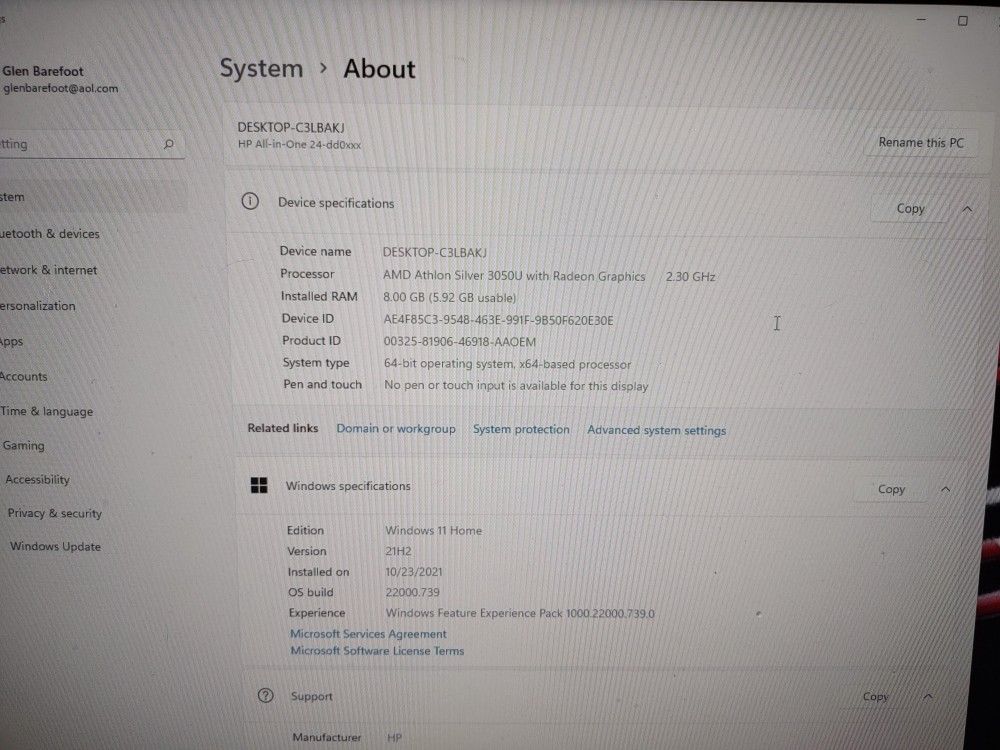This screenshot has height=750, width=1000.
Task: Open System protection link
Action: (521, 429)
